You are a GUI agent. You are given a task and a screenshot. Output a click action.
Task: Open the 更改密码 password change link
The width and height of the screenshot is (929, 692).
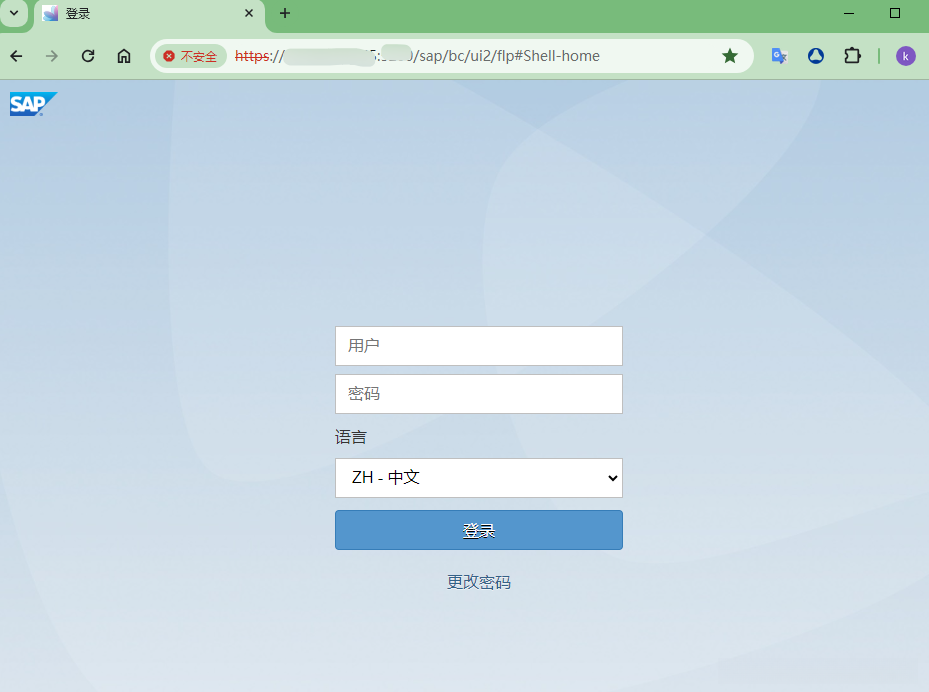[478, 582]
